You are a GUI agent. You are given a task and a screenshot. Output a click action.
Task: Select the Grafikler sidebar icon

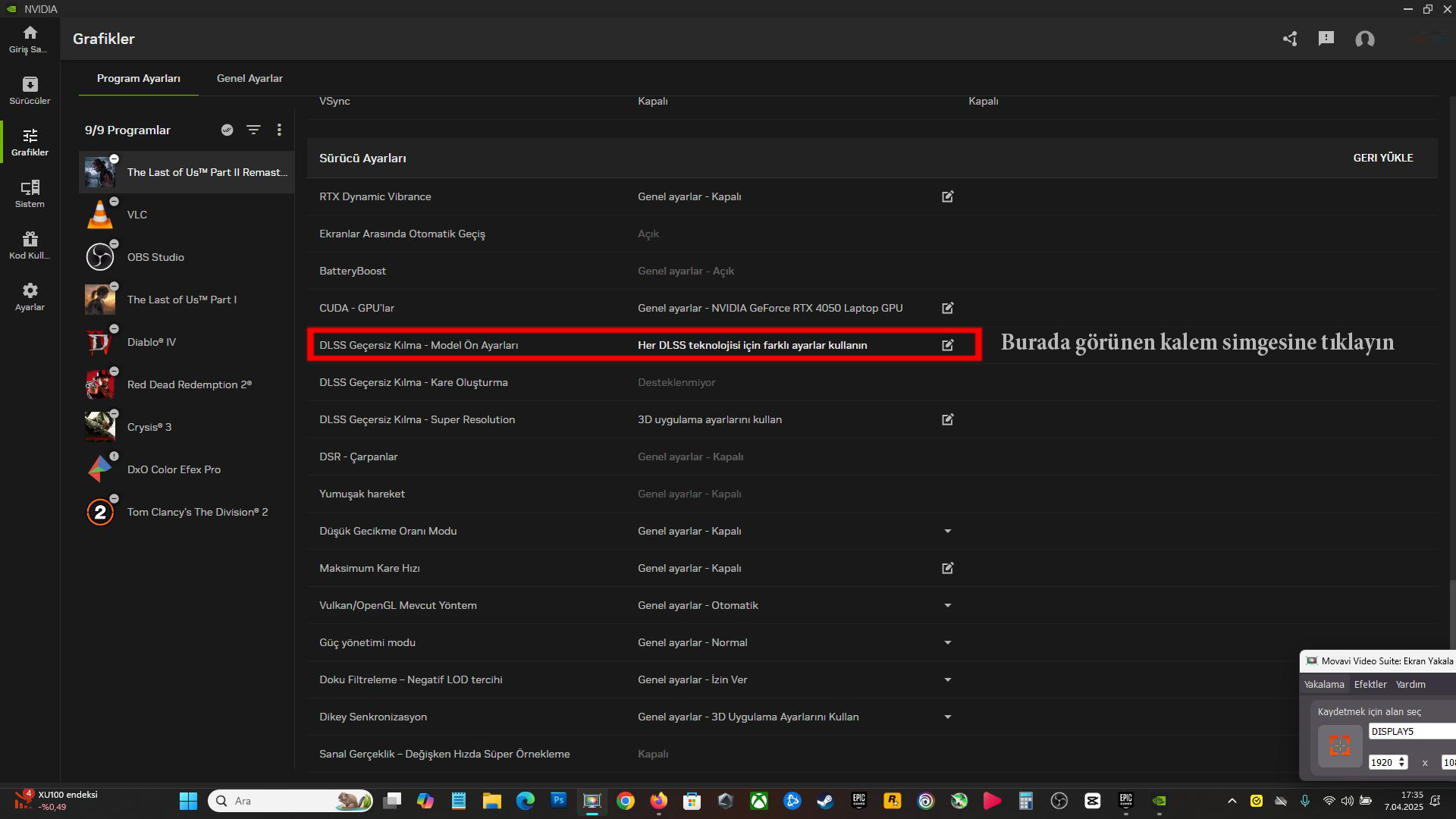tap(30, 142)
